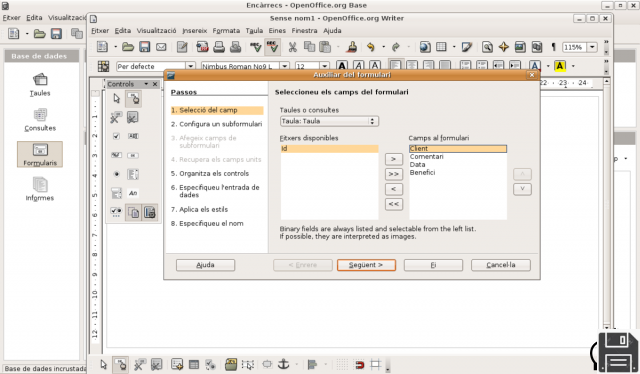Click the << remove all fields button
The width and height of the screenshot is (640, 374).
pyautogui.click(x=393, y=204)
